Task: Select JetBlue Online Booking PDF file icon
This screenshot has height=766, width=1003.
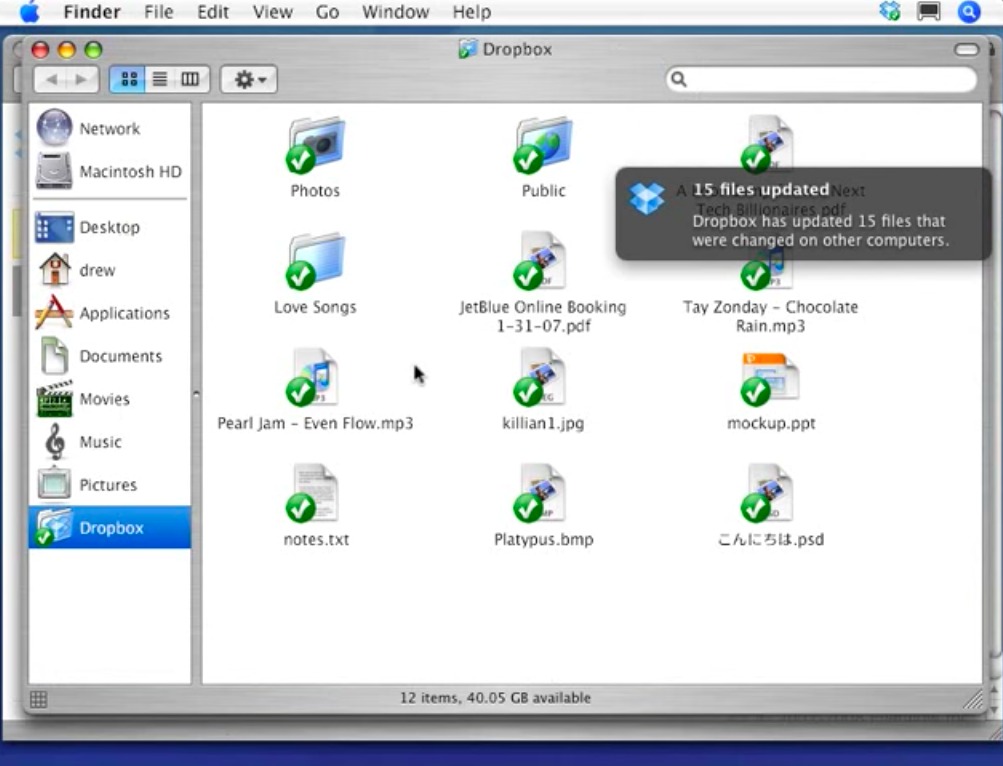Action: point(541,260)
